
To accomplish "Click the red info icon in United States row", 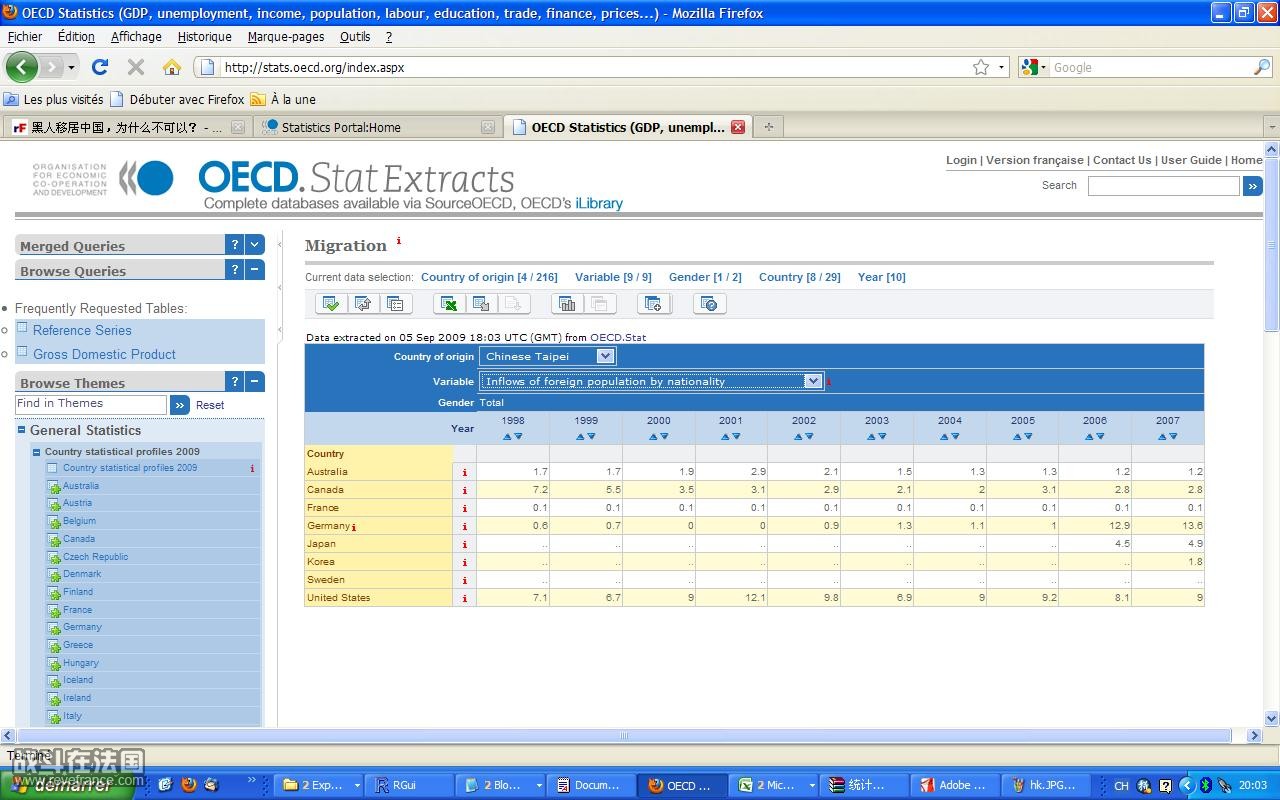I will (x=464, y=598).
